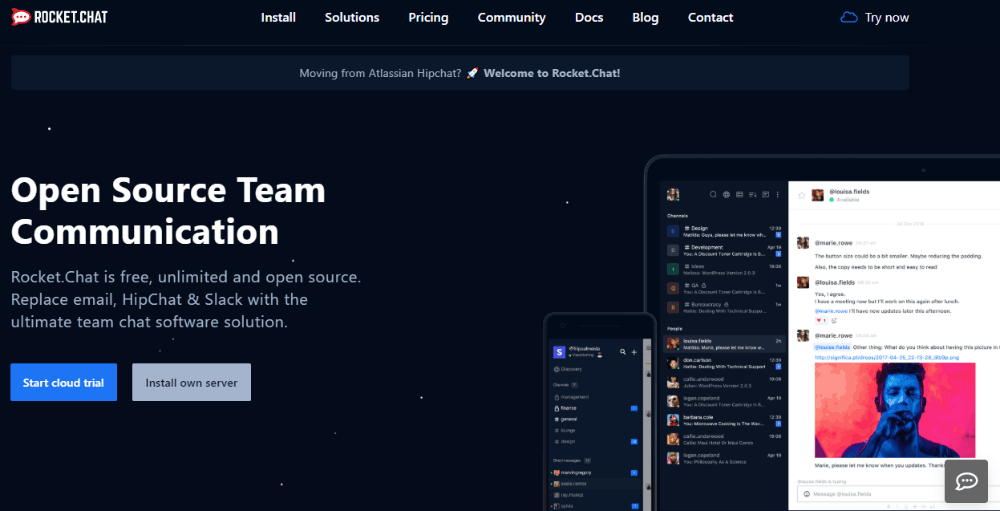Click the Try now cloud link
1000x511 pixels.
coord(875,18)
